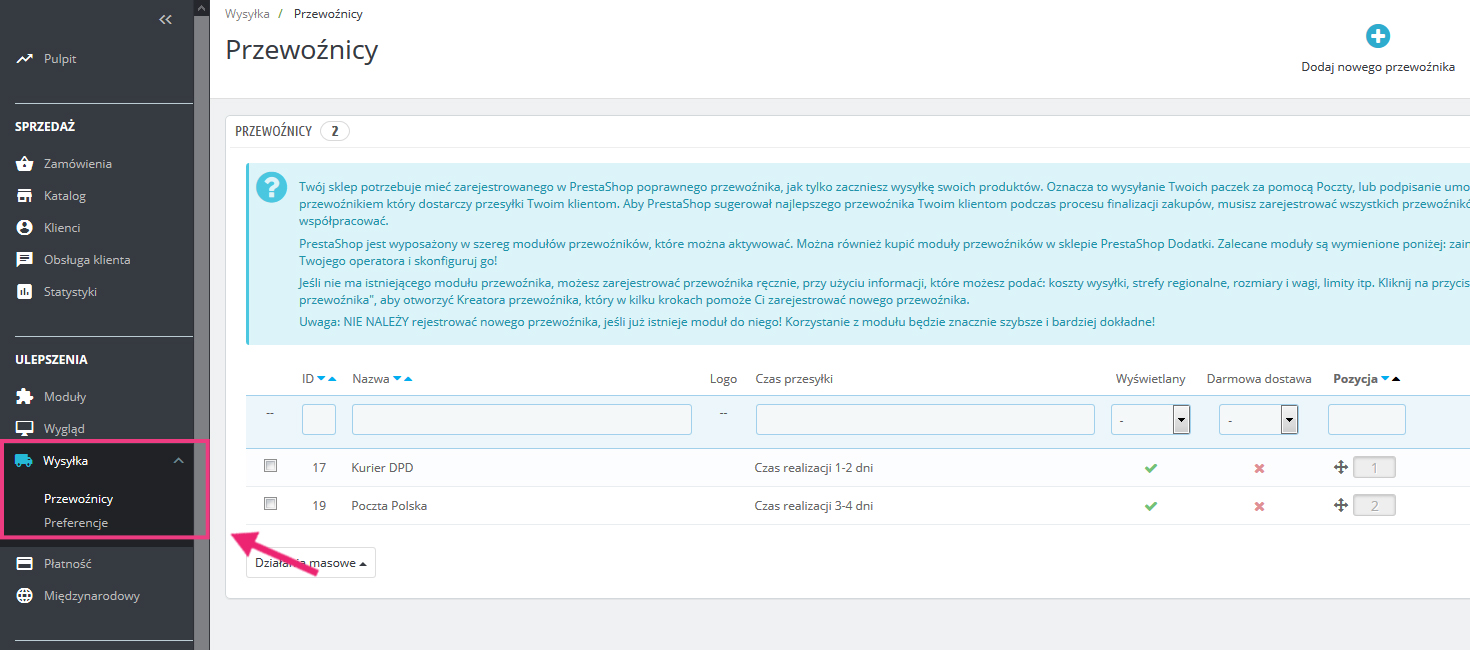Toggle Darmowa dostawa status for Kurier DPD

click(x=1259, y=468)
